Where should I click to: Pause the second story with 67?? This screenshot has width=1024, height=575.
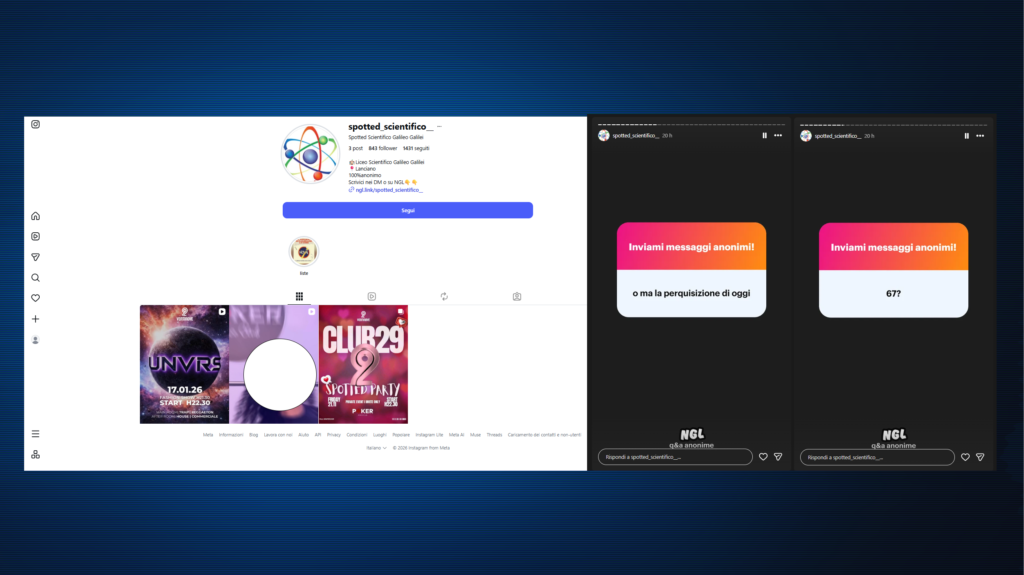(967, 136)
